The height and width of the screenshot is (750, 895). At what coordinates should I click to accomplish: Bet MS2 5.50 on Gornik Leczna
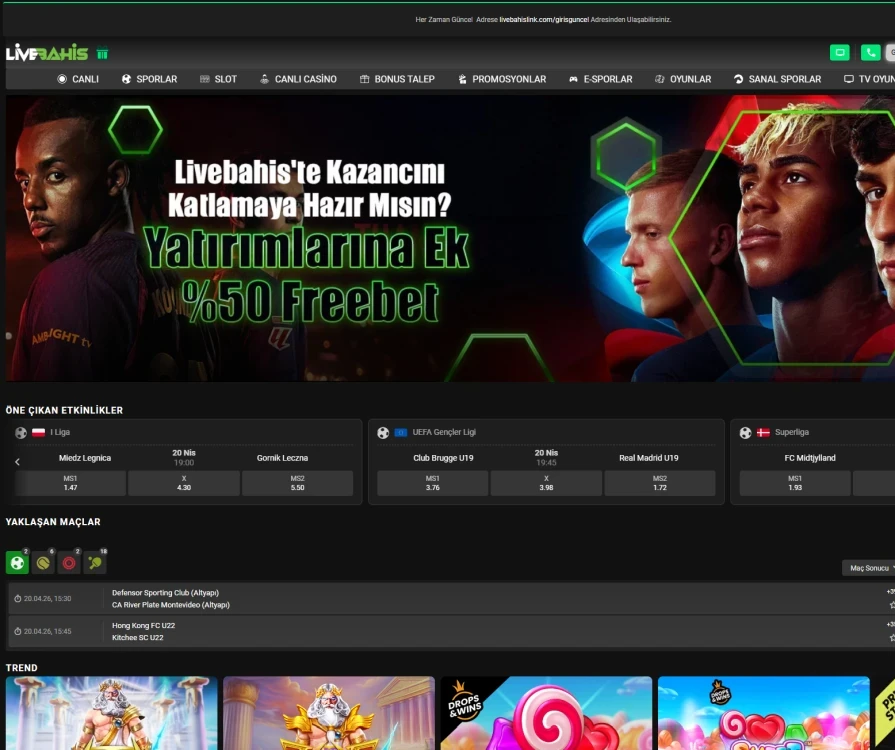click(x=297, y=483)
